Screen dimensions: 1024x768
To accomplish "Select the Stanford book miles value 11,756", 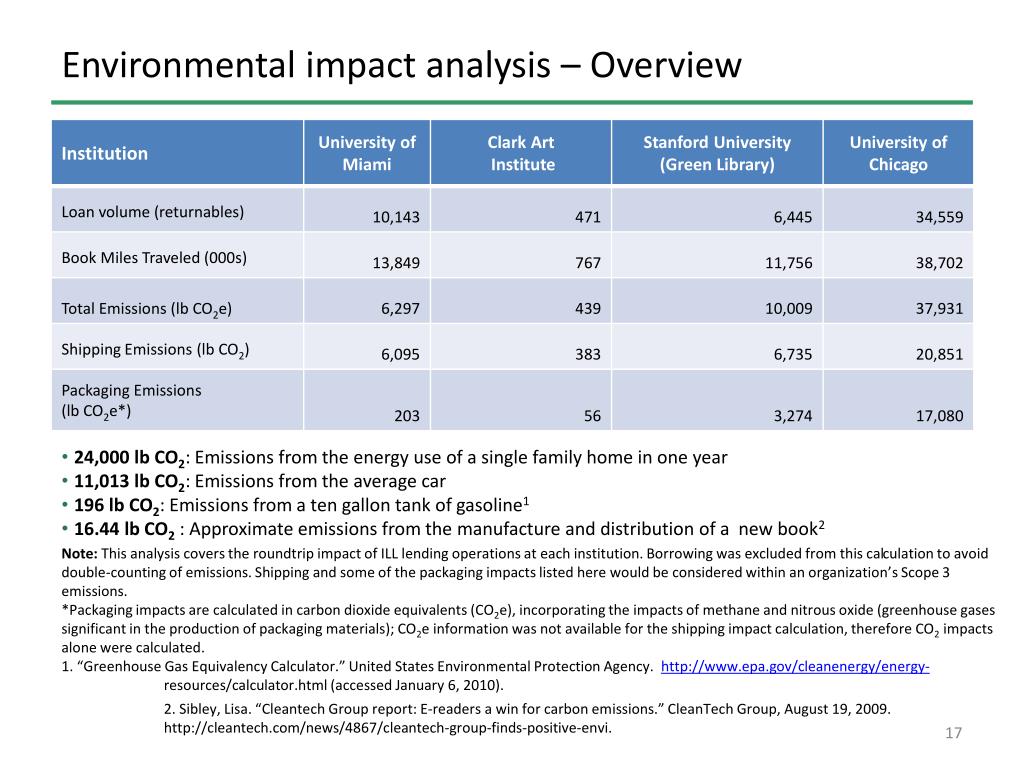I will click(789, 263).
